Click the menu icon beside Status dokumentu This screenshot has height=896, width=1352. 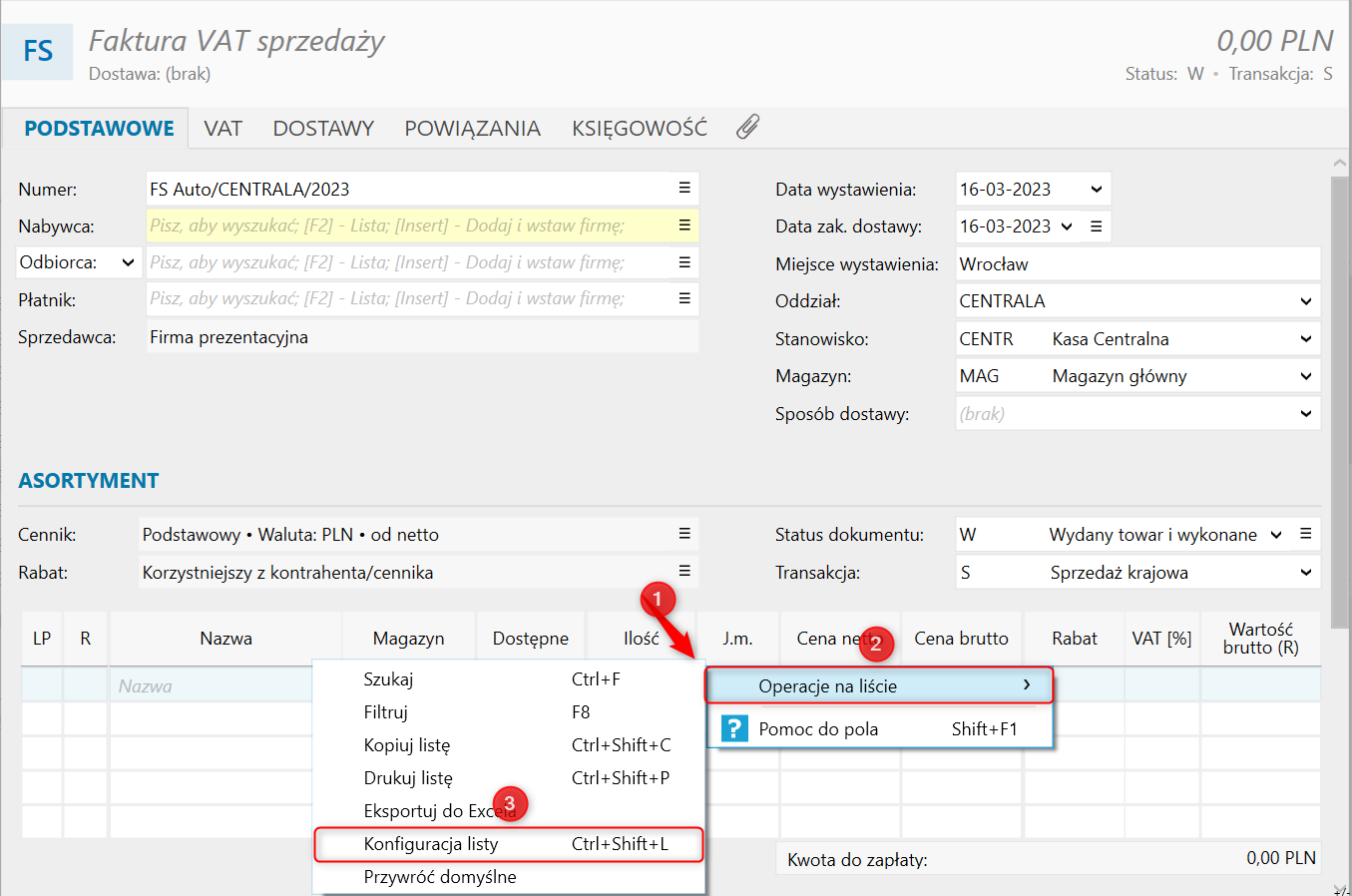[x=1305, y=534]
